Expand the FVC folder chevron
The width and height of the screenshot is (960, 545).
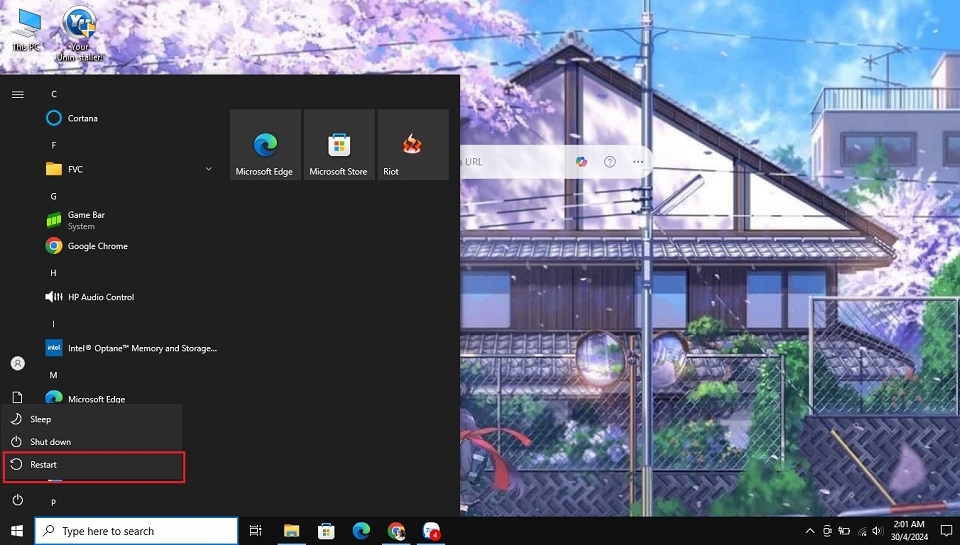point(209,169)
